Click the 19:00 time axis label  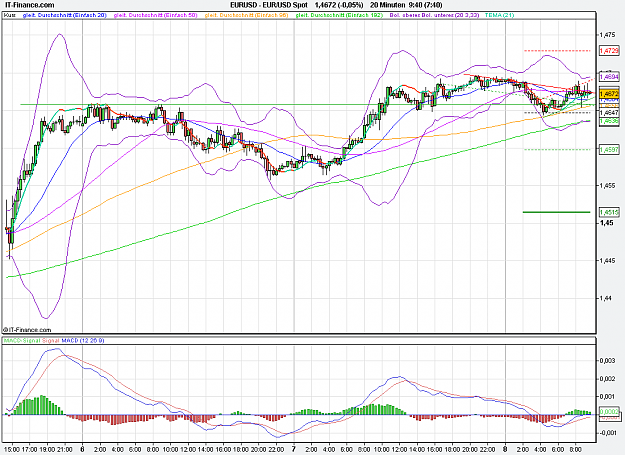tap(47, 449)
